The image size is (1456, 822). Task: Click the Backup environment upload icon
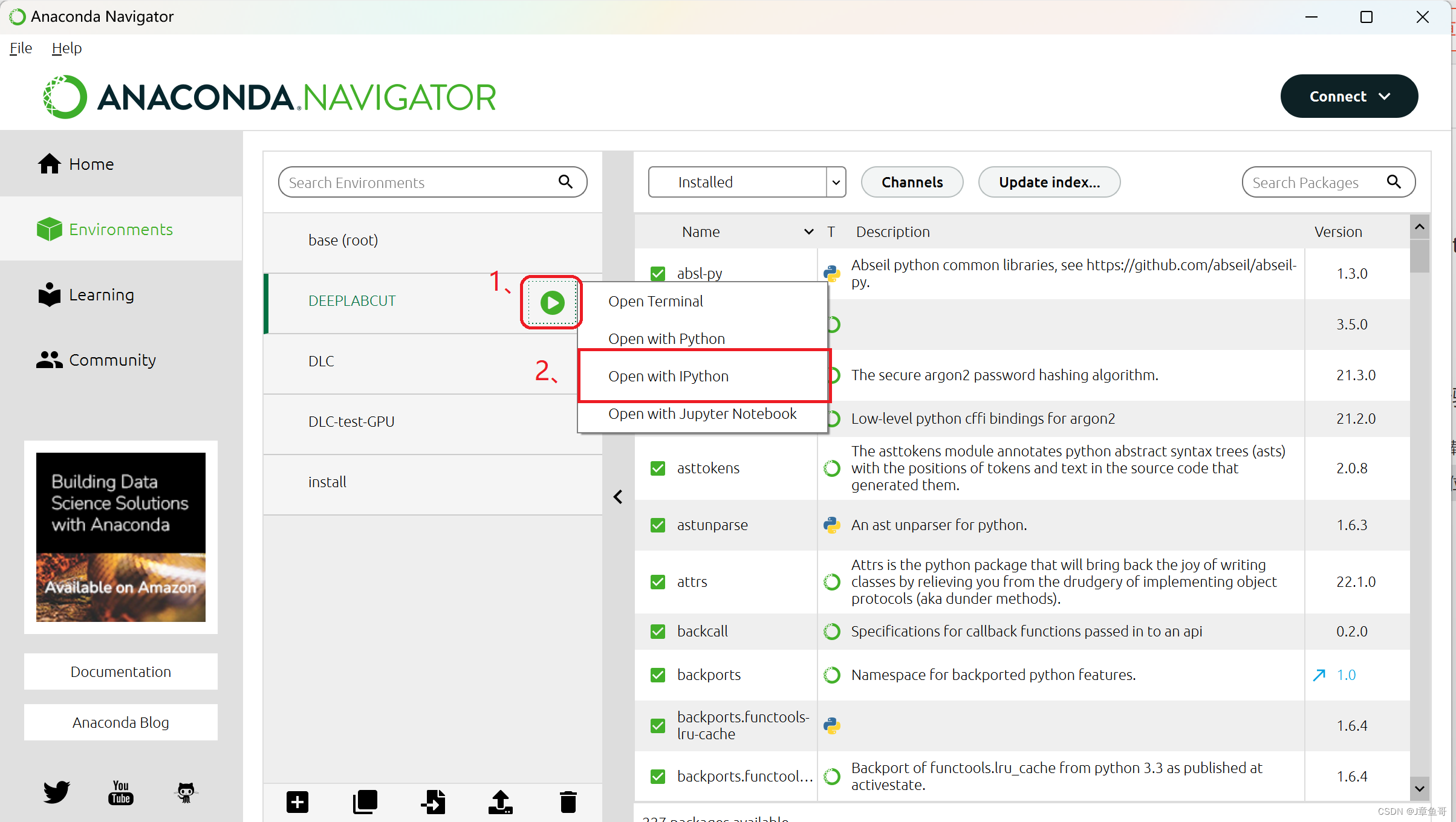coord(501,802)
